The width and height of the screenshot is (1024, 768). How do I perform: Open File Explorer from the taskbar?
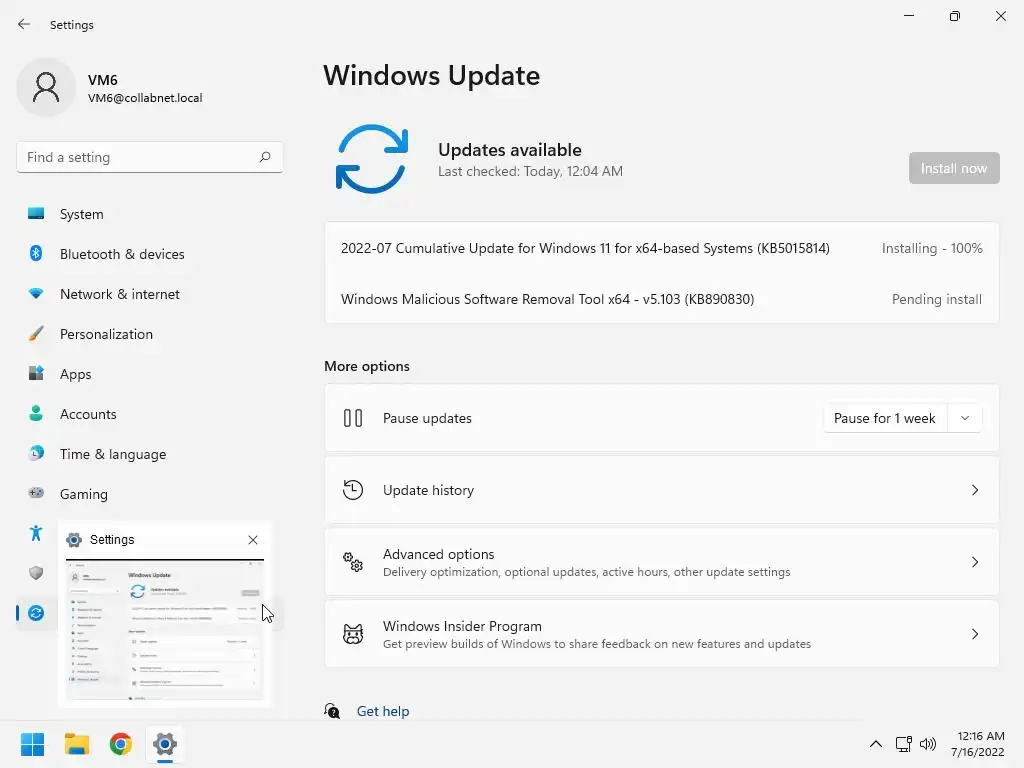(x=76, y=744)
